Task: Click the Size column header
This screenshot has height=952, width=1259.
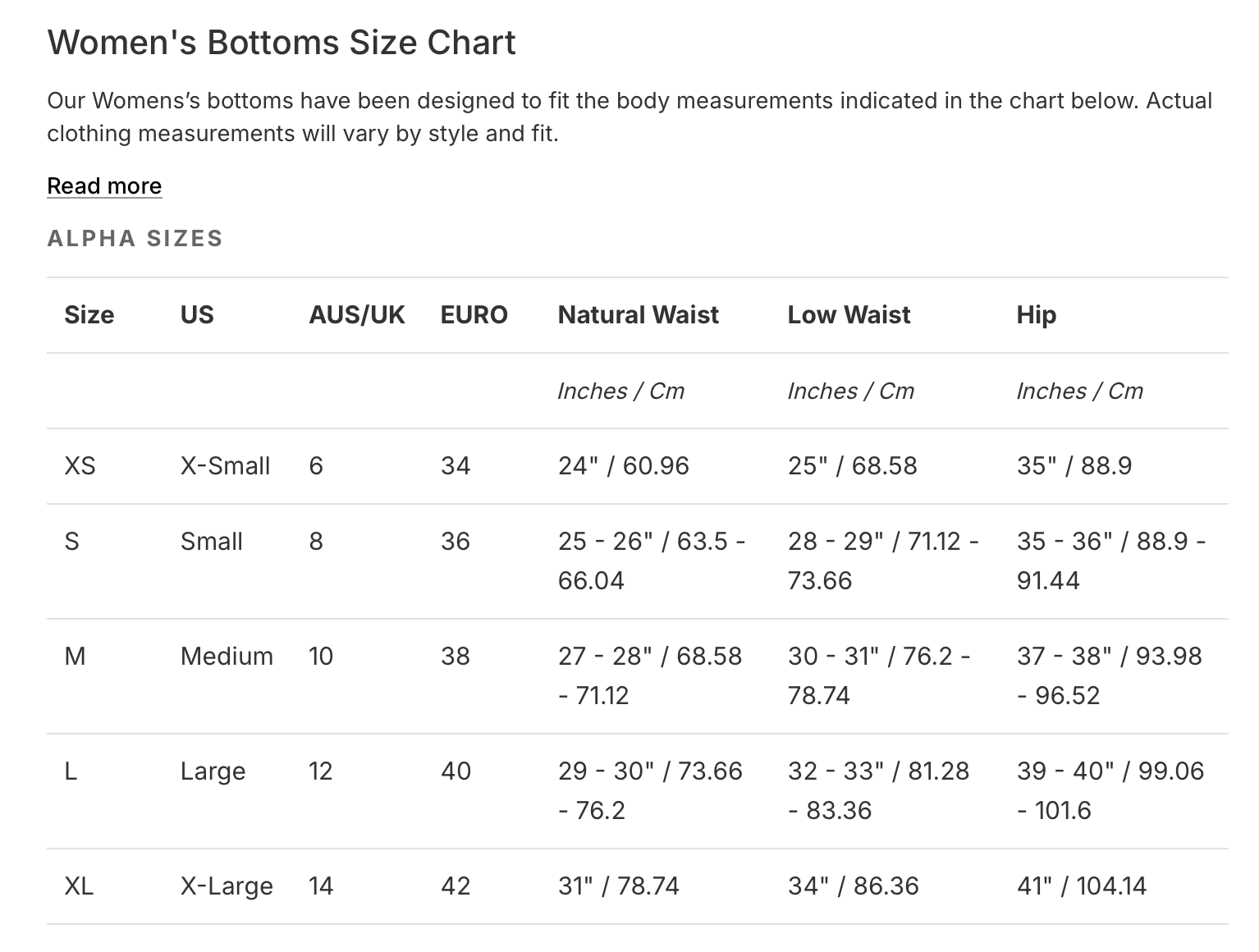Action: [x=89, y=315]
